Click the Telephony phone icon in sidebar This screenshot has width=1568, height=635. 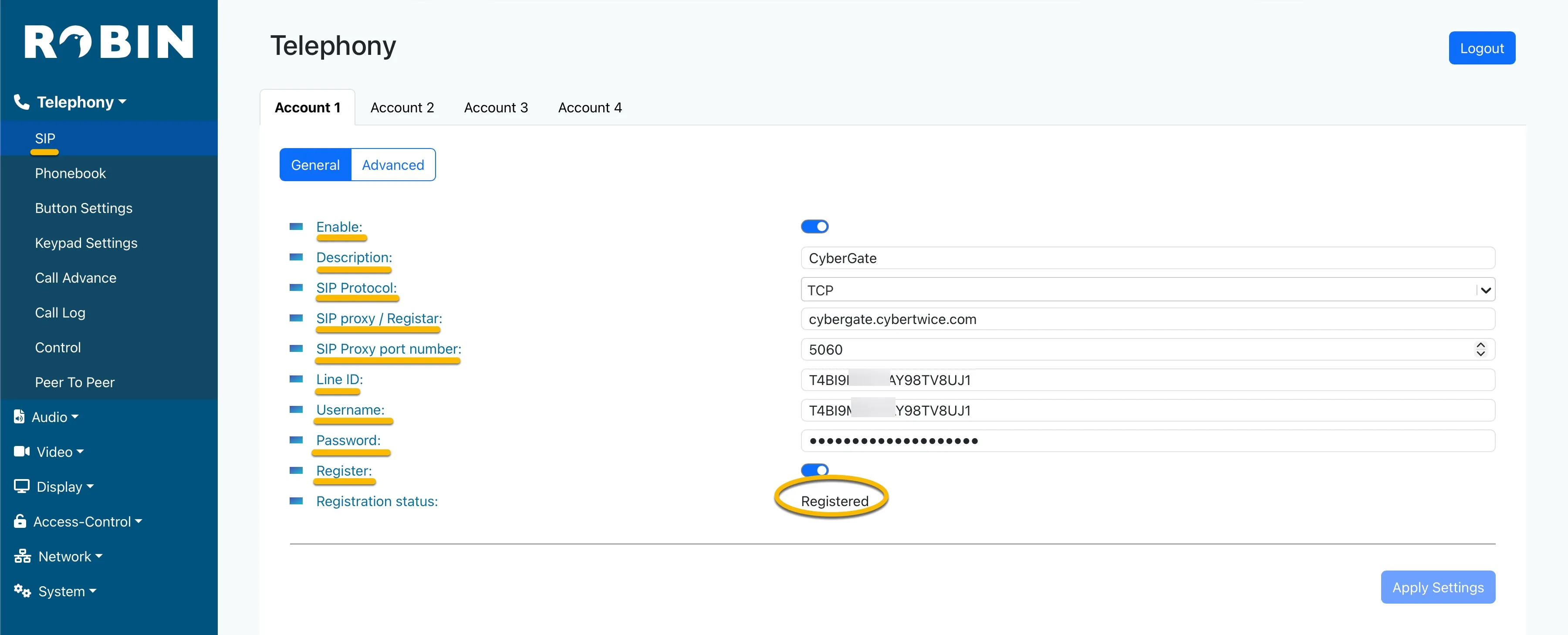pyautogui.click(x=21, y=101)
